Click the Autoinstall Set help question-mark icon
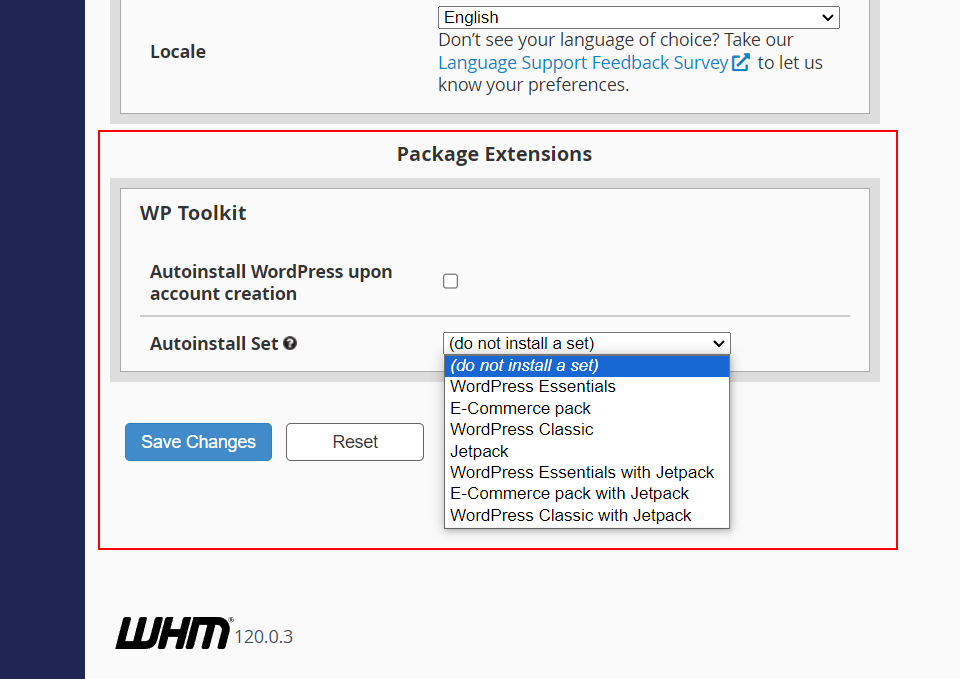This screenshot has height=679, width=960. tap(290, 343)
